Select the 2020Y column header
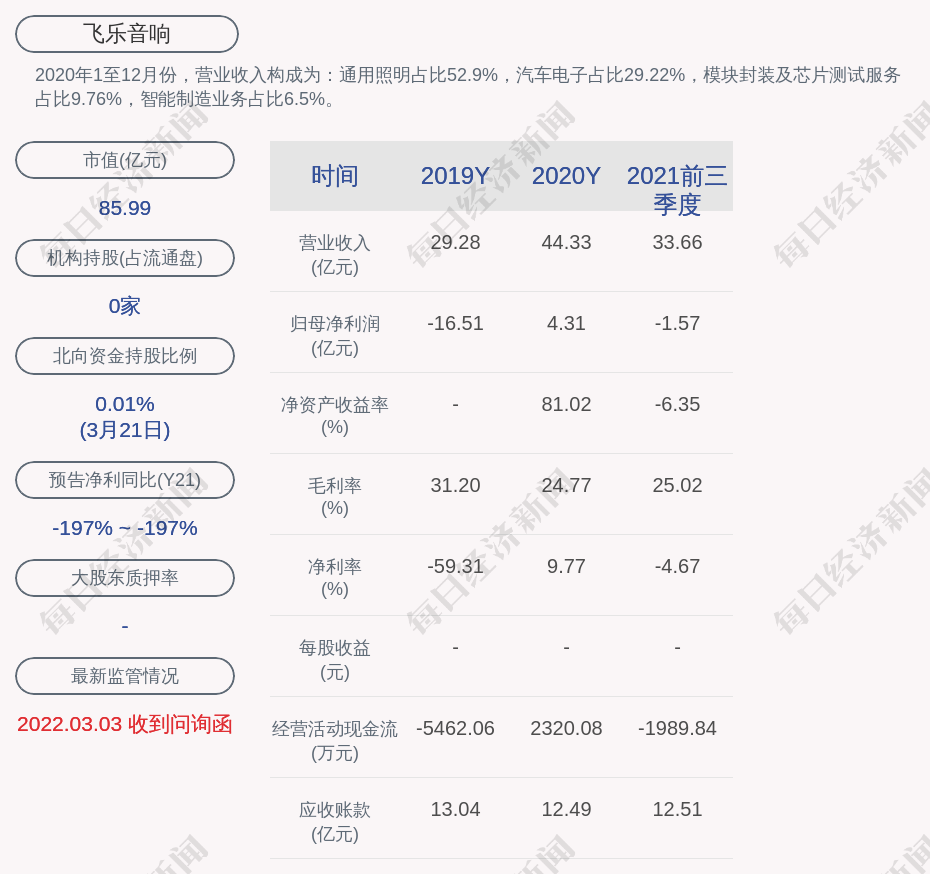Image resolution: width=930 pixels, height=874 pixels. click(x=566, y=176)
